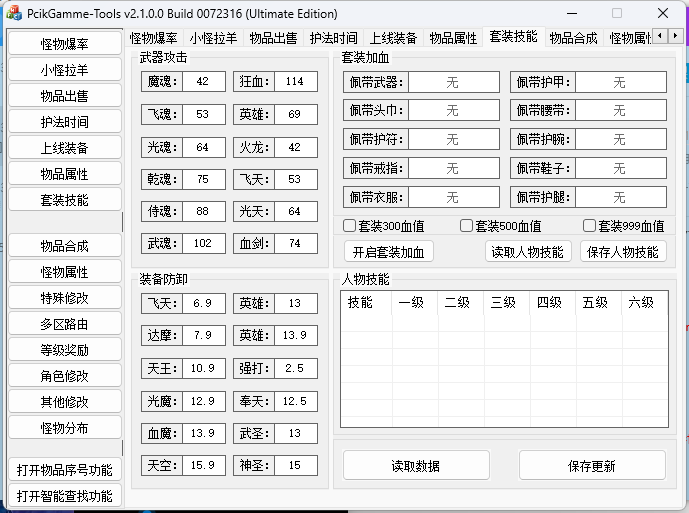Select the 套装技能 tab
The width and height of the screenshot is (689, 513).
[x=513, y=36]
